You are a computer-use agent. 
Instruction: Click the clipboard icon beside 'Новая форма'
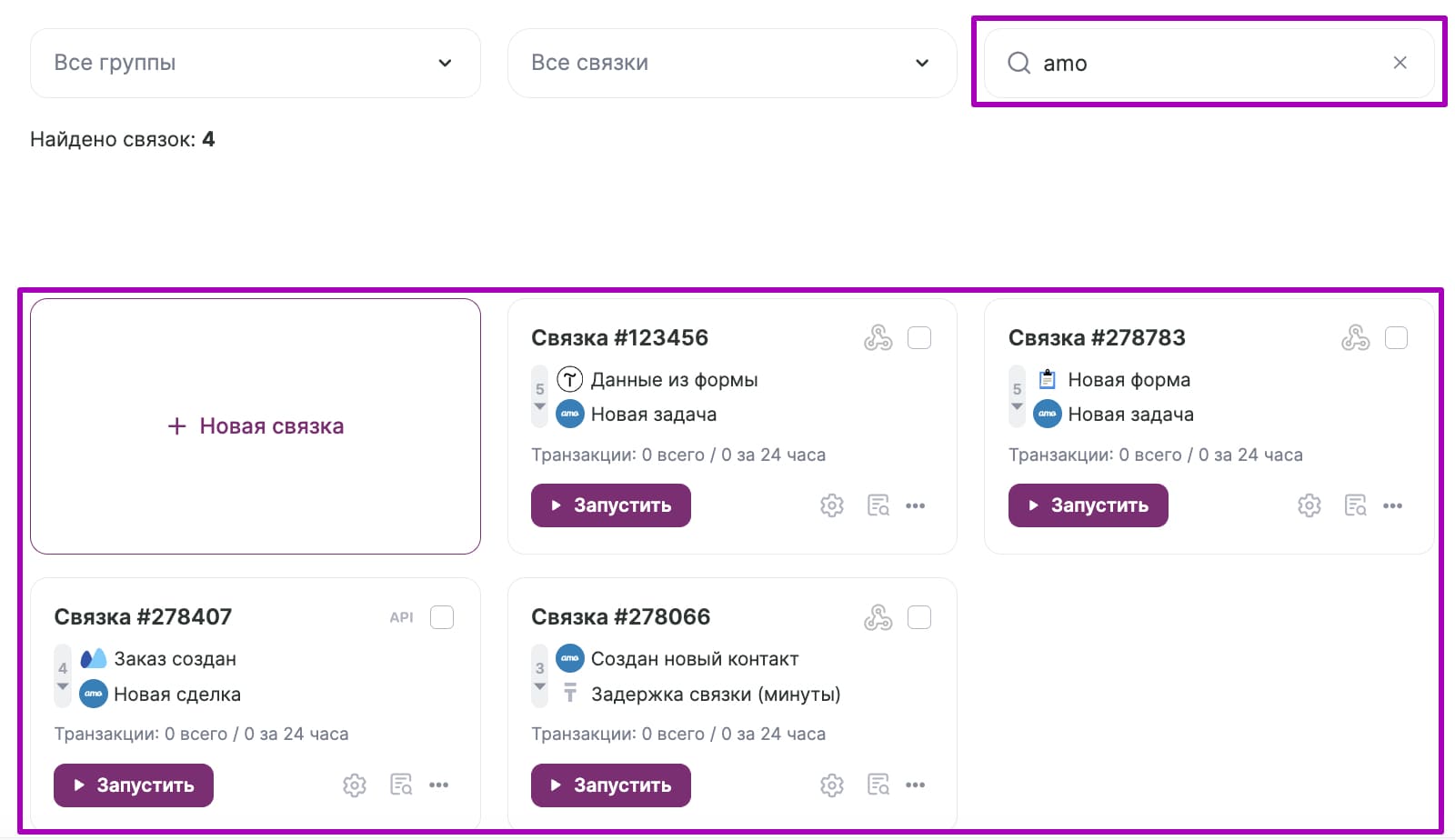[x=1048, y=379]
